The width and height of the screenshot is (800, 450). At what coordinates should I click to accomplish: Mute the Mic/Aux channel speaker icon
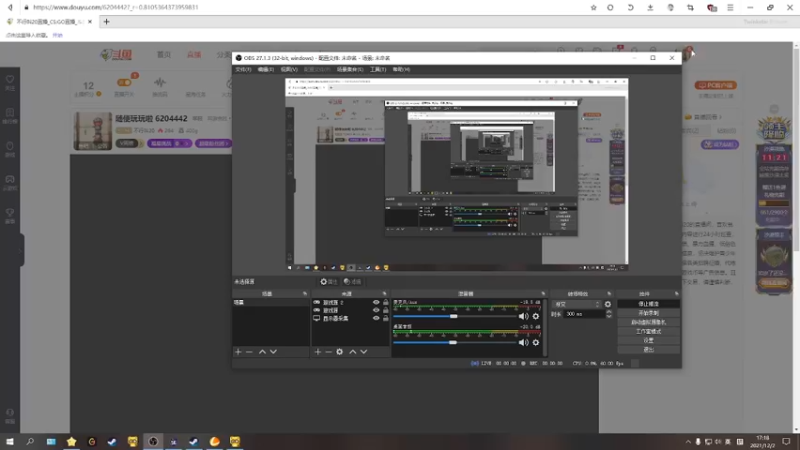pos(523,316)
